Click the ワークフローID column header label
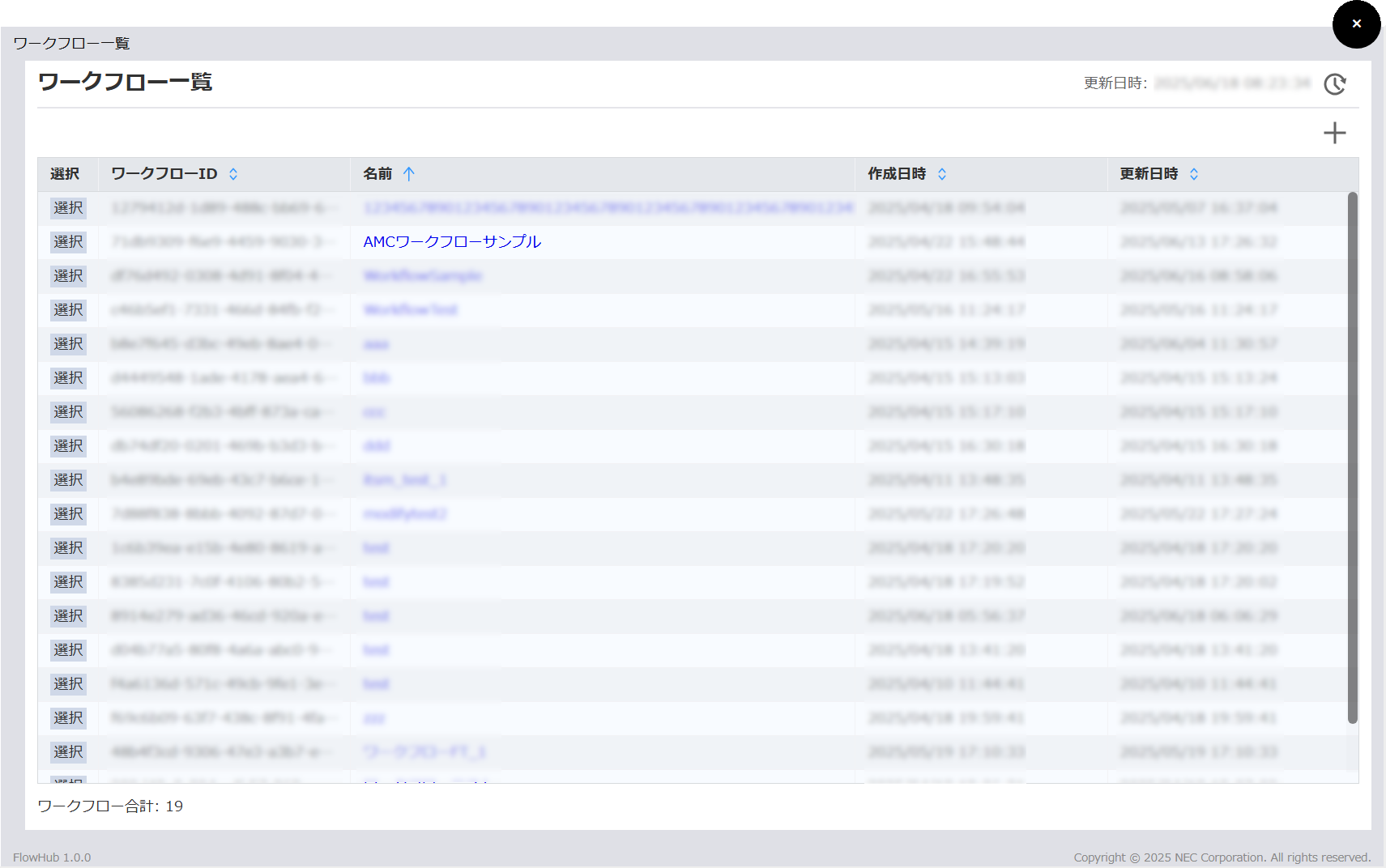This screenshot has width=1386, height=868. coord(164,174)
